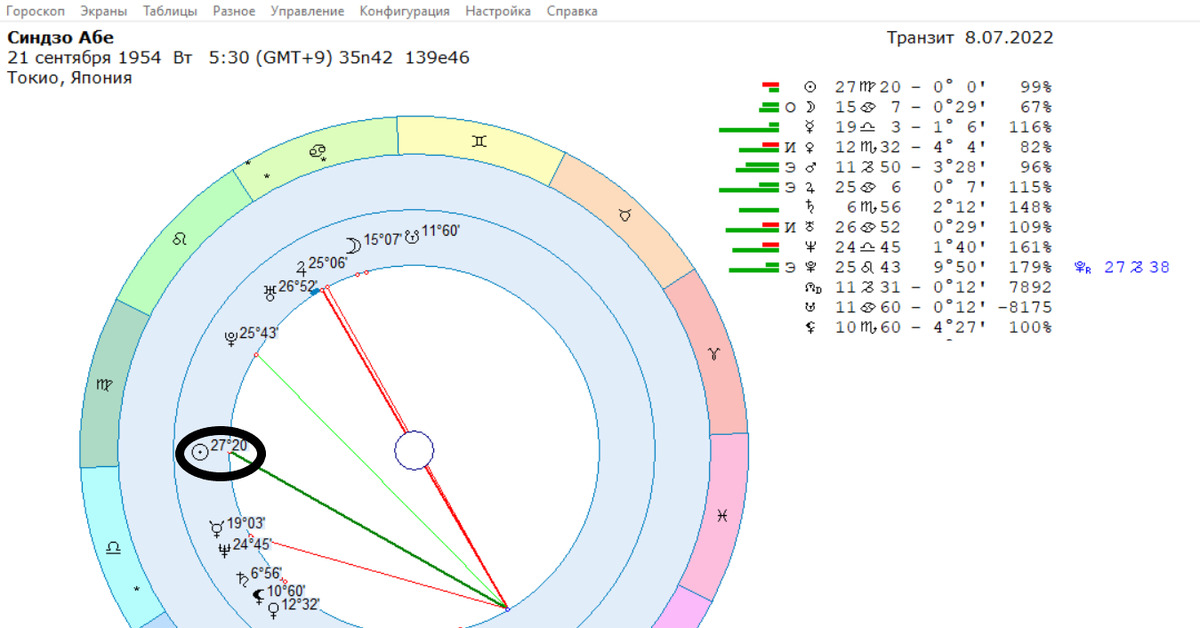Click the Uranus symbol in the planet table
The width and height of the screenshot is (1200, 628).
click(x=809, y=227)
